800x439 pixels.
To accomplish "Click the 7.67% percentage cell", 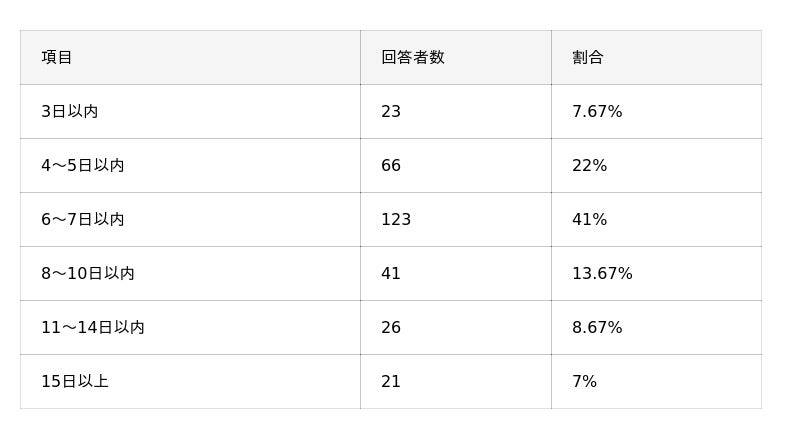I will 597,112.
